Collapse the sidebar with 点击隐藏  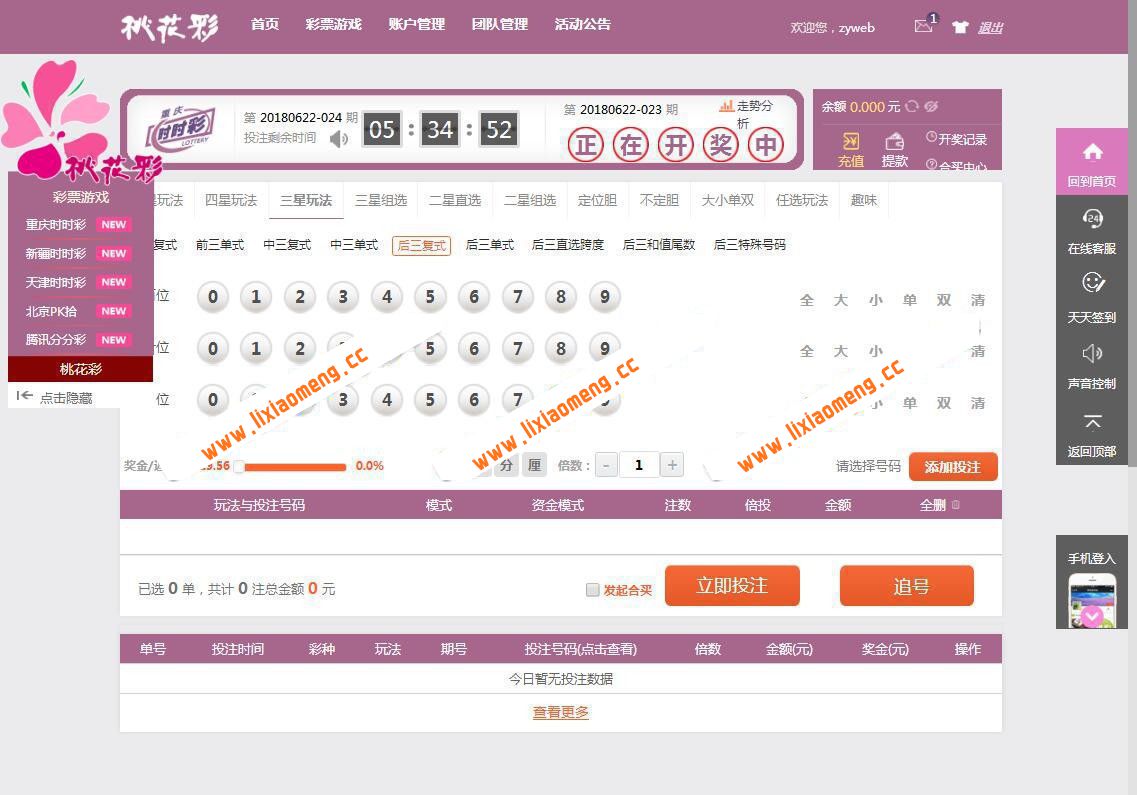coord(58,397)
